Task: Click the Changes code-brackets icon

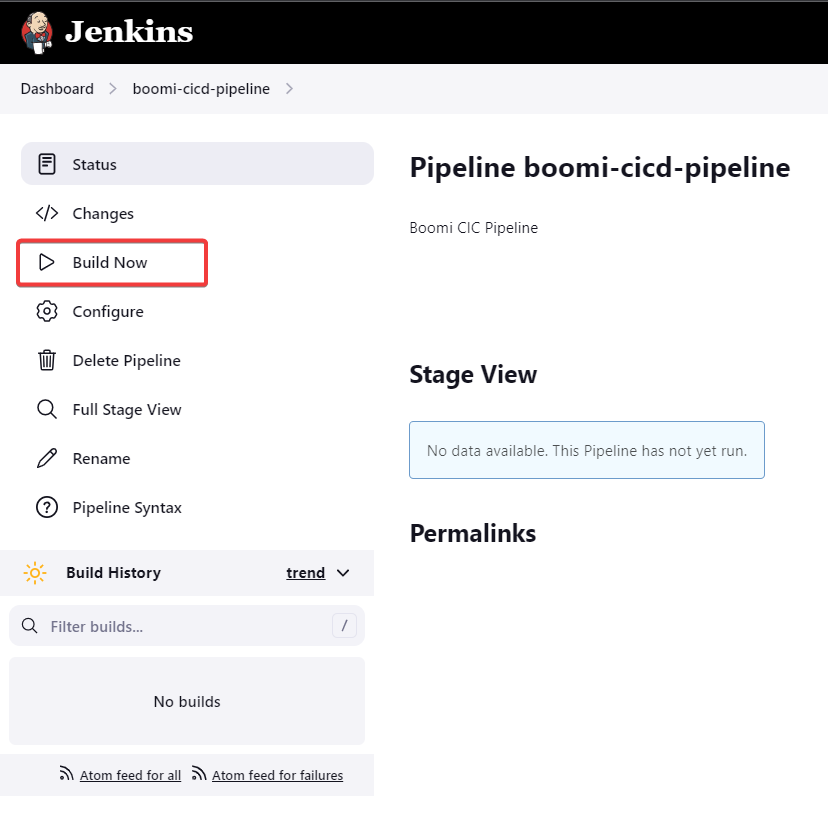Action: click(x=47, y=213)
